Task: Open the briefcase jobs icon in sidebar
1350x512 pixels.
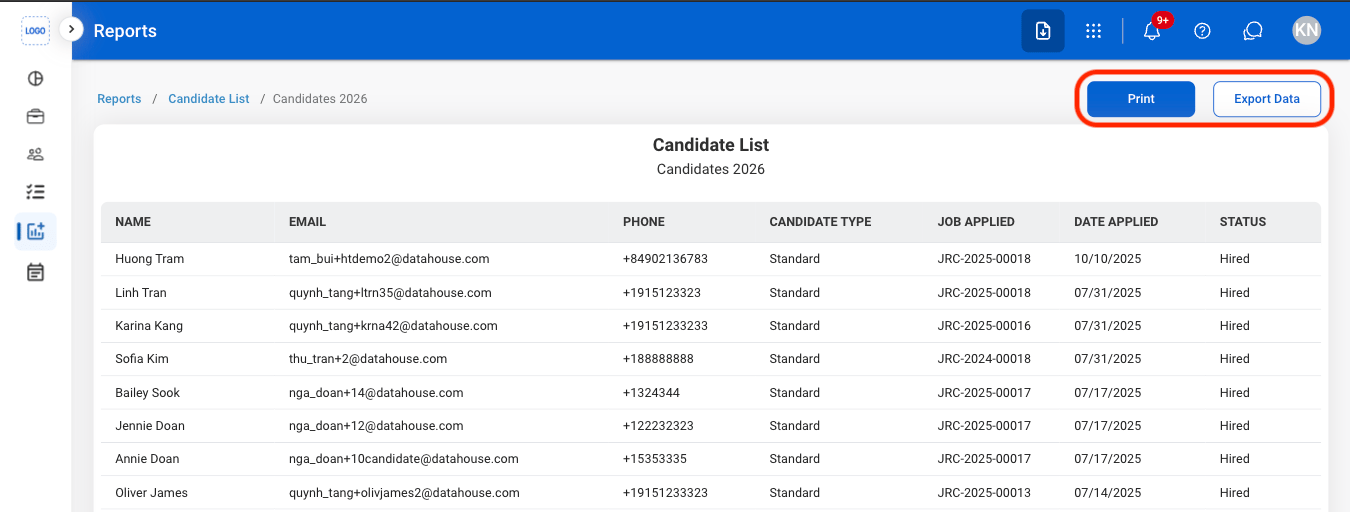Action: tap(35, 116)
